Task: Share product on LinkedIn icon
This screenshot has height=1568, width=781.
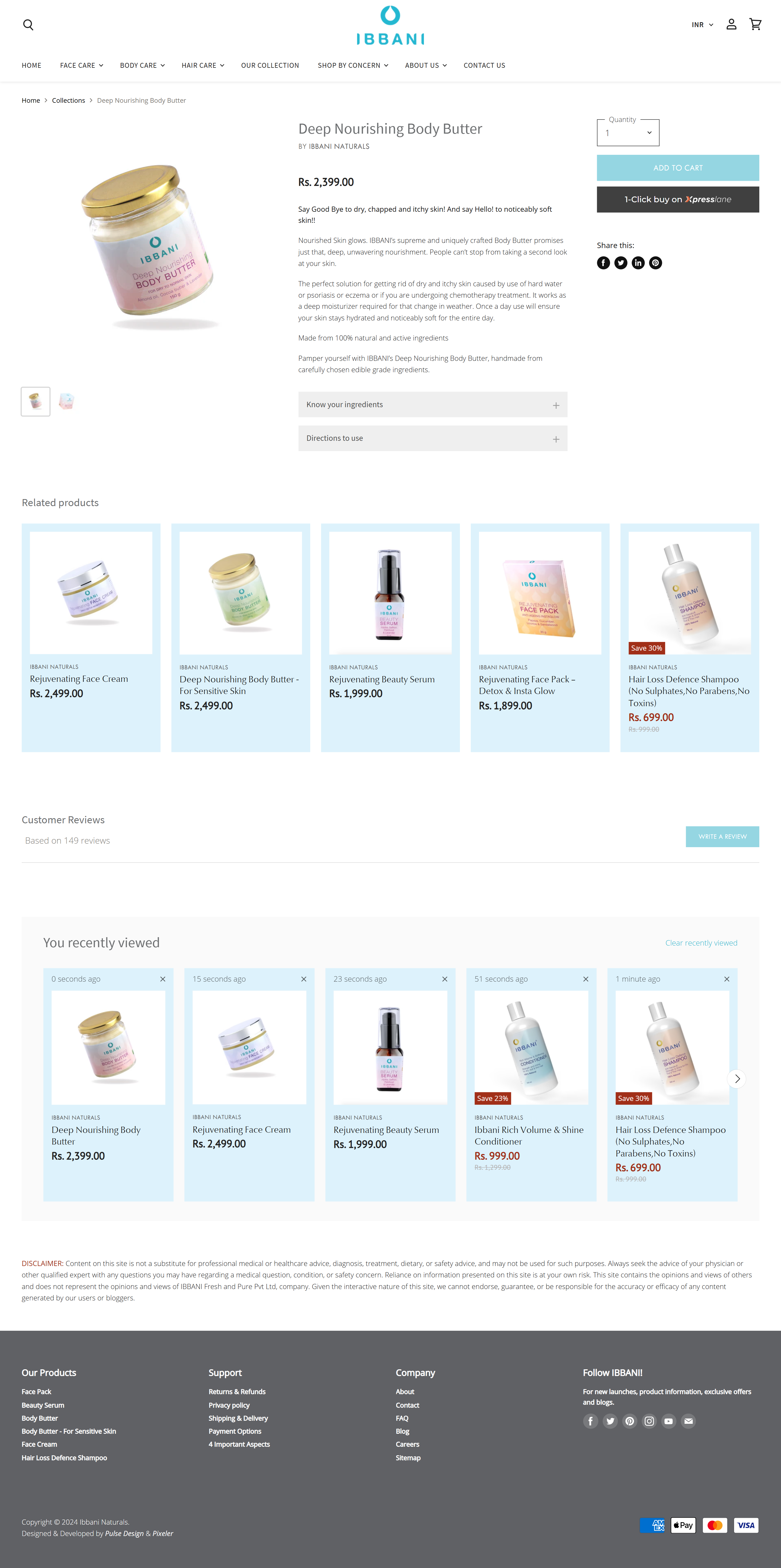Action: (638, 263)
